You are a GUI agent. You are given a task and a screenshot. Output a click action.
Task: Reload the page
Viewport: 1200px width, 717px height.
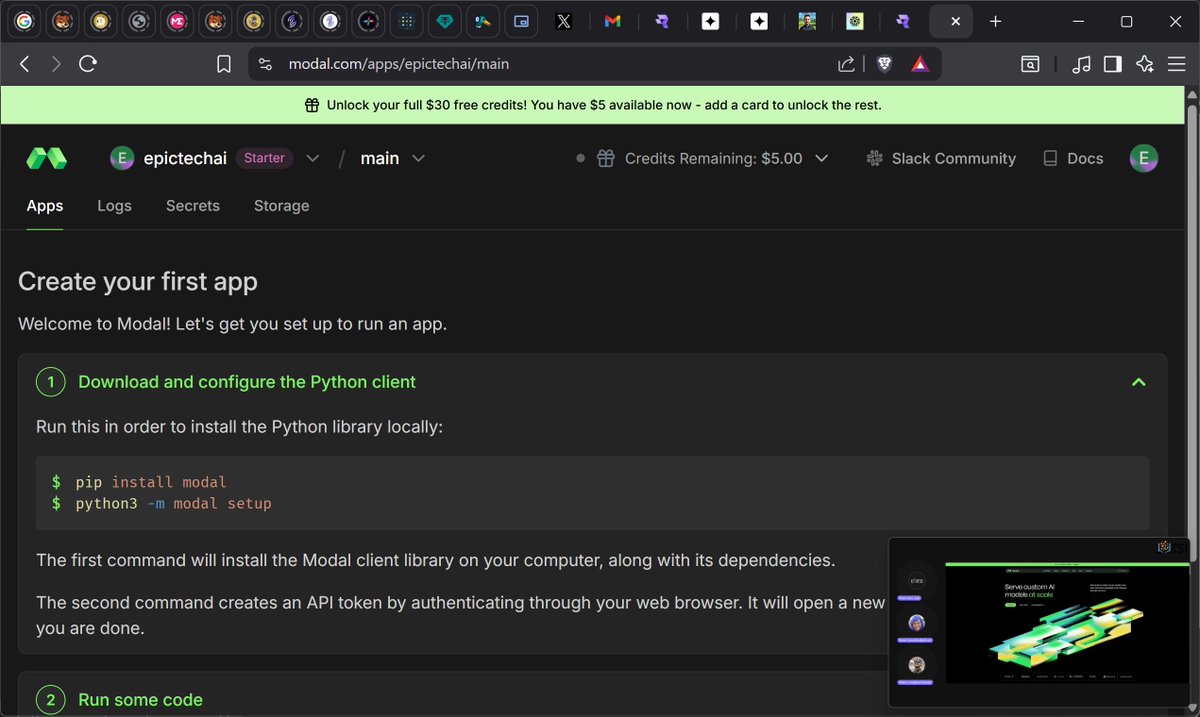88,64
